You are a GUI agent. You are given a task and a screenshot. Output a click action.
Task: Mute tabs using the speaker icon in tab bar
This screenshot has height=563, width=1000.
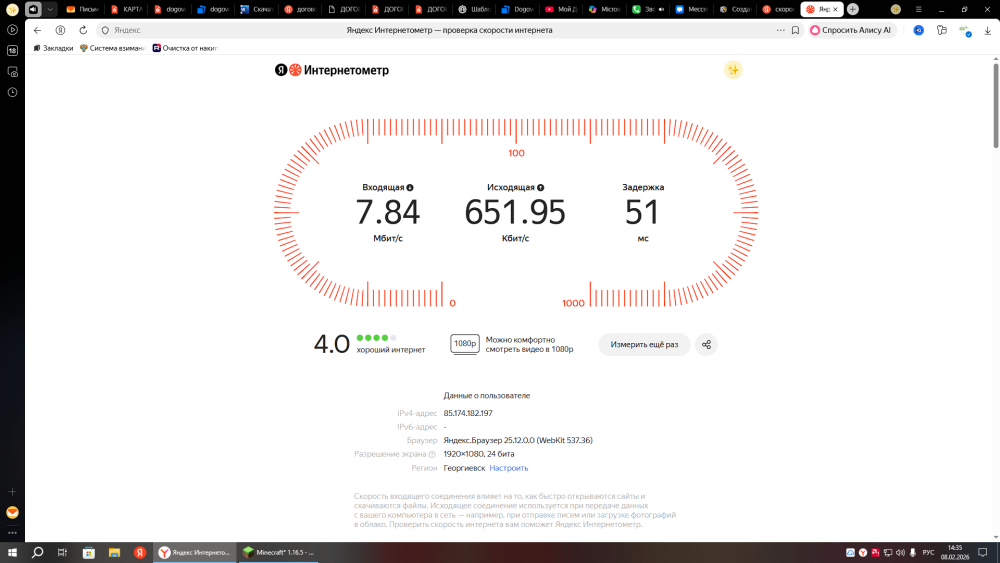point(33,9)
